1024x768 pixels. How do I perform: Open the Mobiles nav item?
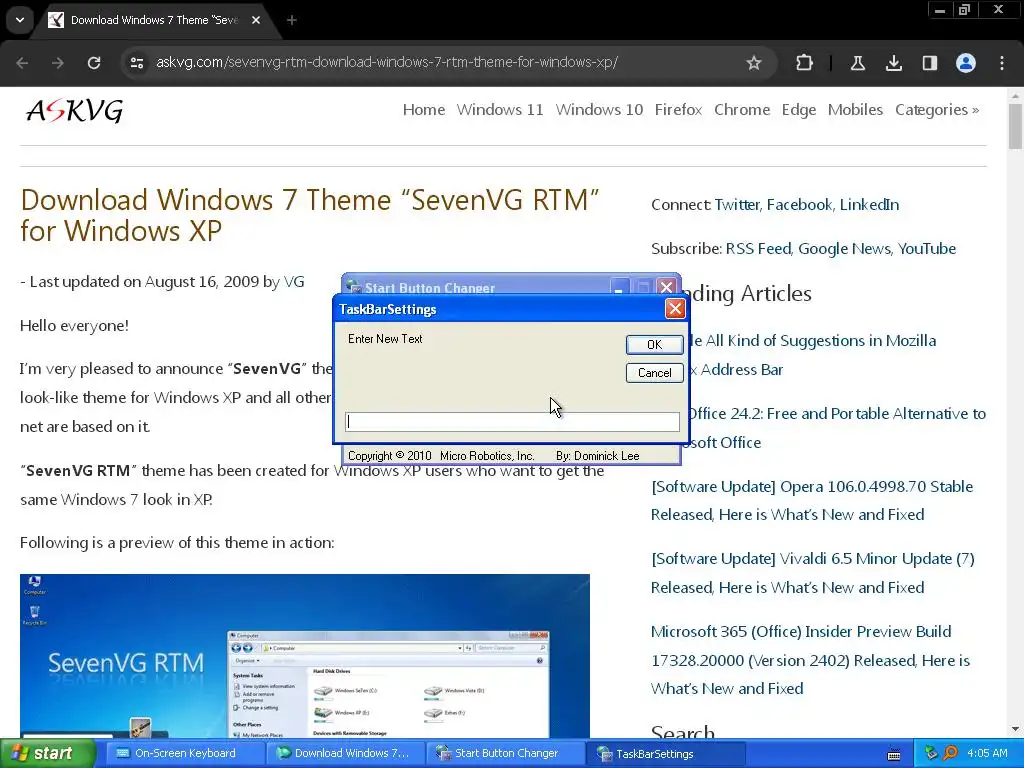(855, 110)
